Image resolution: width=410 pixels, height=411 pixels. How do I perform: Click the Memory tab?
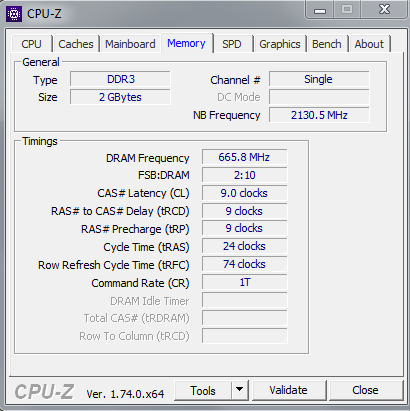click(x=187, y=43)
